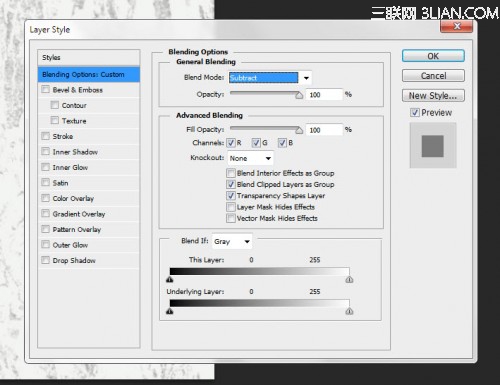Select Blending Options: Custom in list
500x385 pixels.
click(x=89, y=75)
